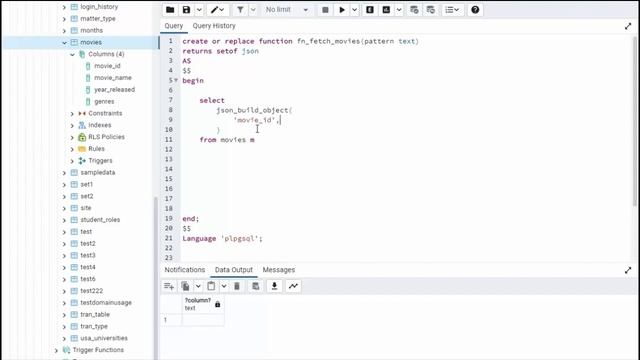640x360 pixels.
Task: Select the usa_universities table
Action: tap(104, 338)
